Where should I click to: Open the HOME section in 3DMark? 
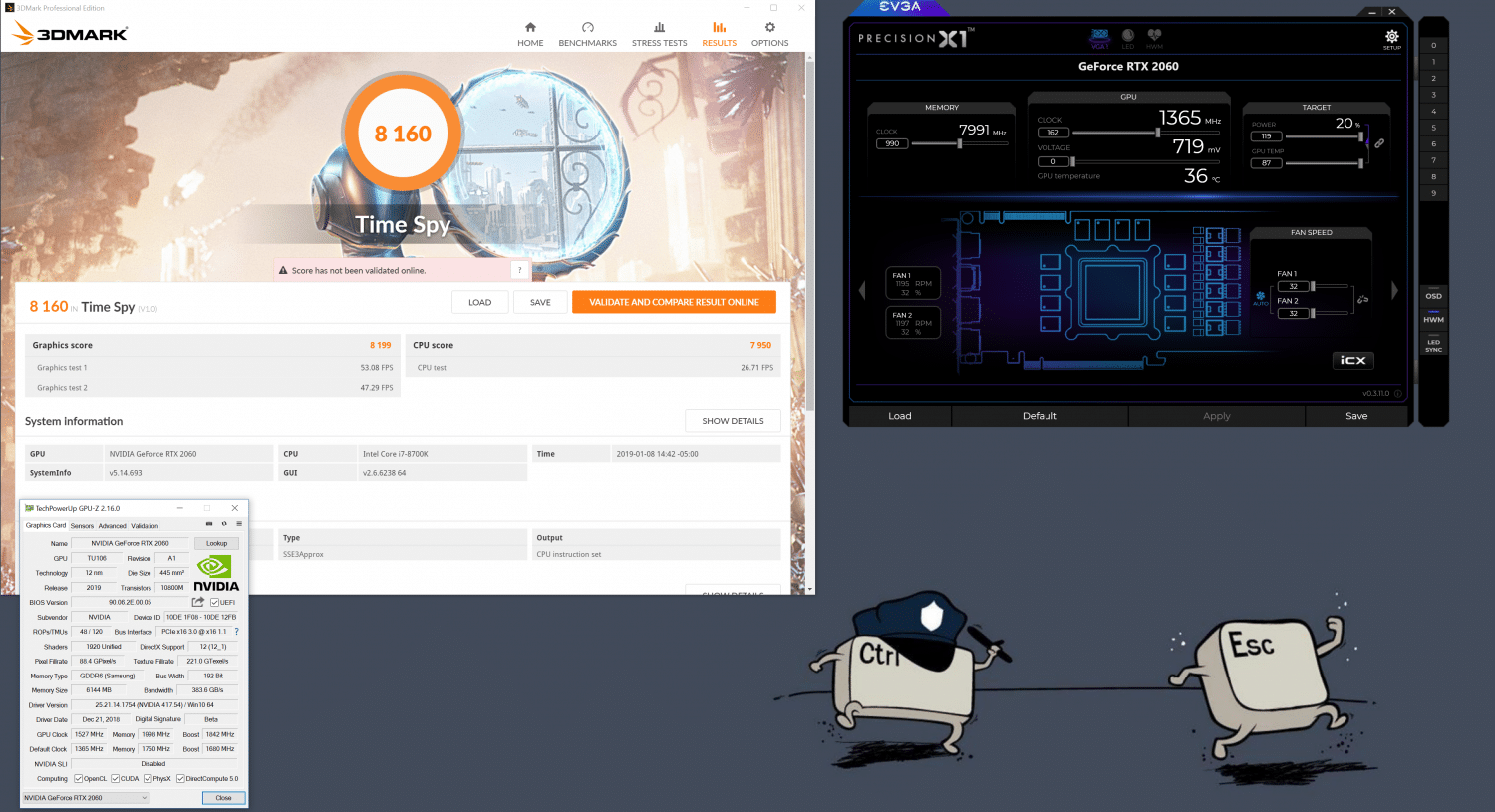click(530, 34)
